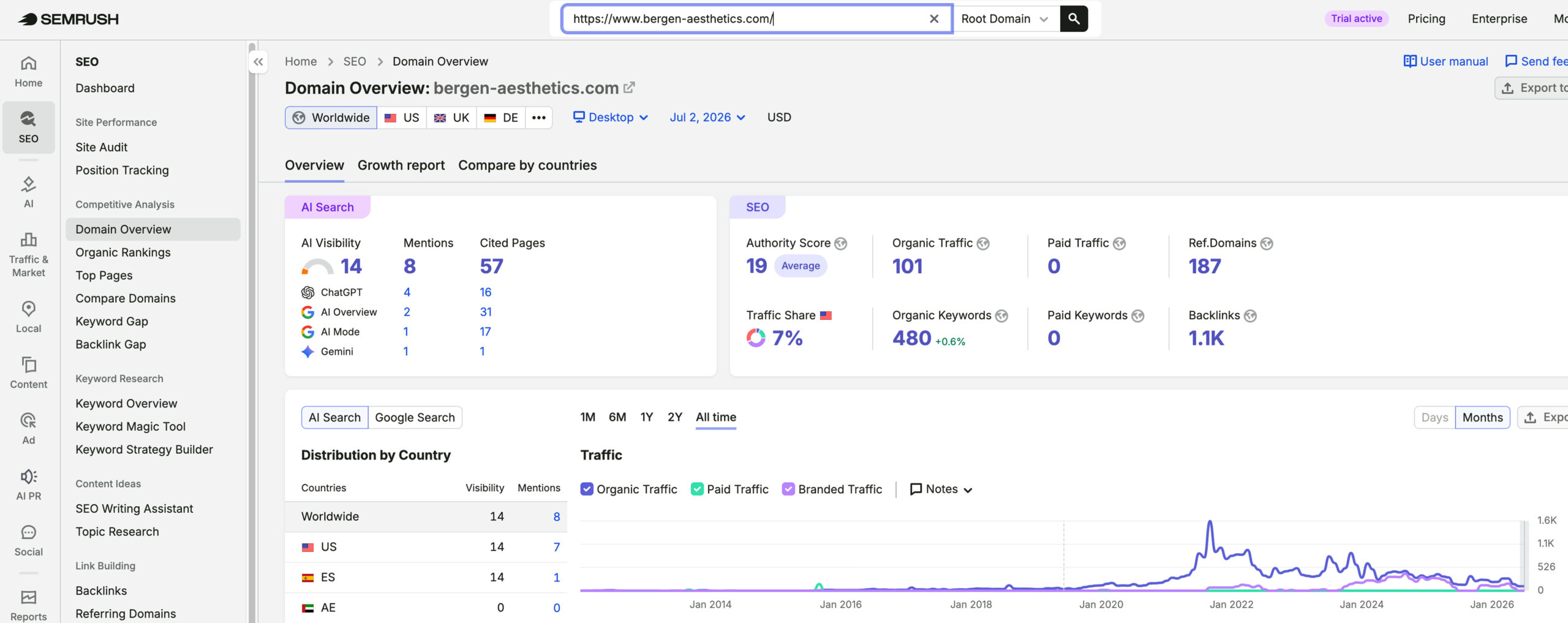Image resolution: width=1568 pixels, height=623 pixels.
Task: Open the Root Domain dropdown
Action: 1005,19
